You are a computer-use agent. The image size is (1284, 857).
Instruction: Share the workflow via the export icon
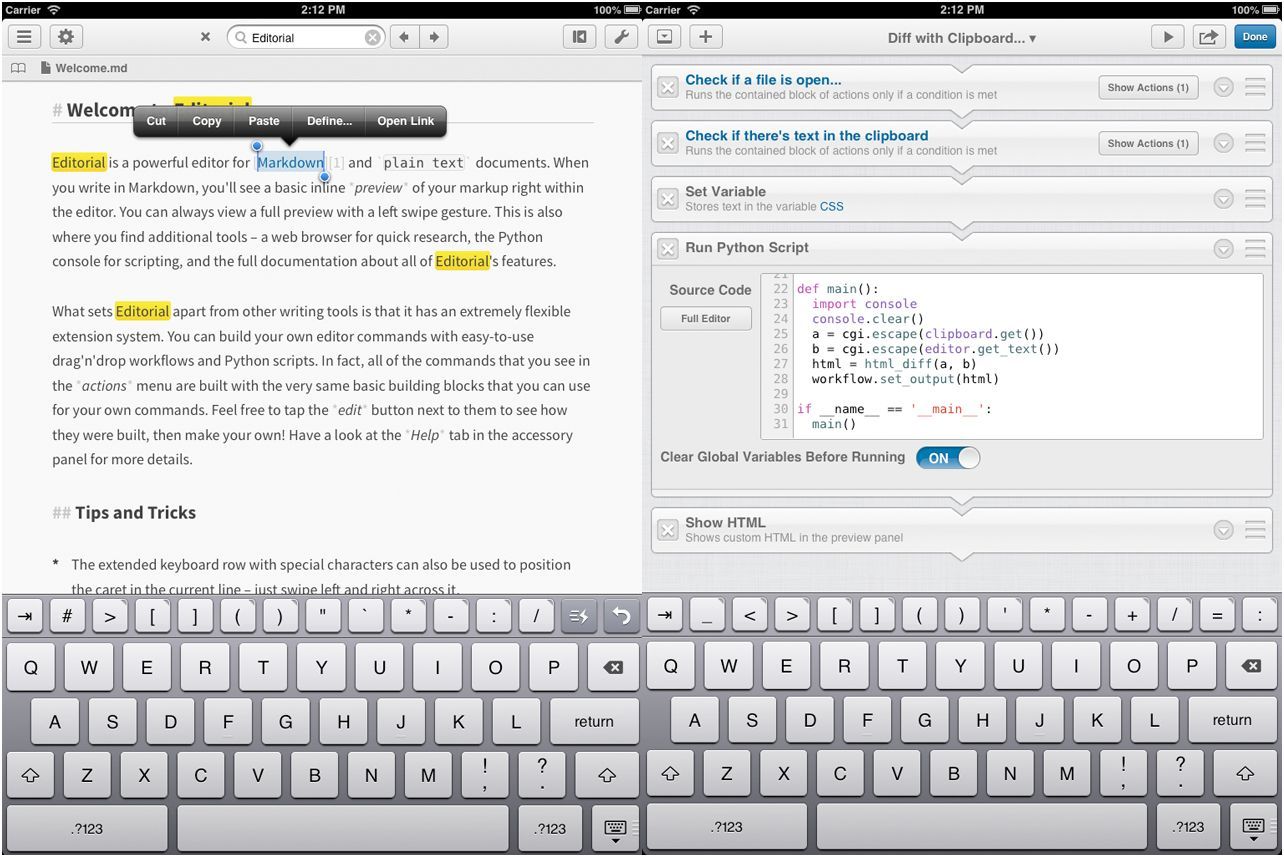[1208, 36]
